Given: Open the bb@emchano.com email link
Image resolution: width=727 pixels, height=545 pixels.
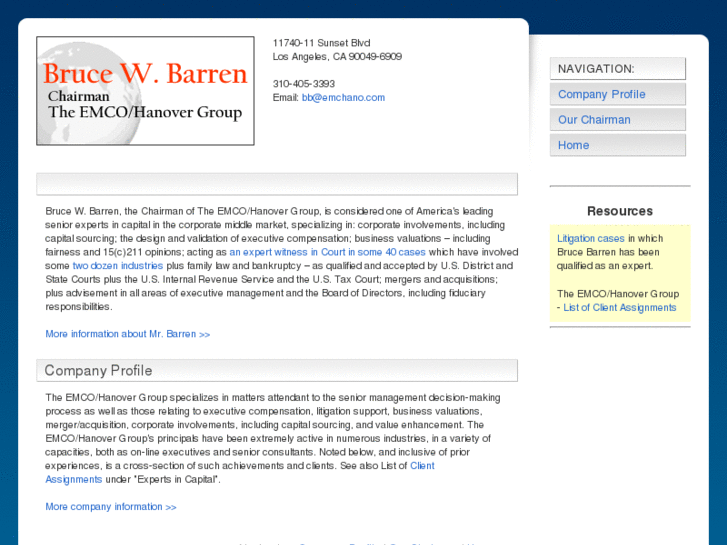Looking at the screenshot, I should click(343, 97).
